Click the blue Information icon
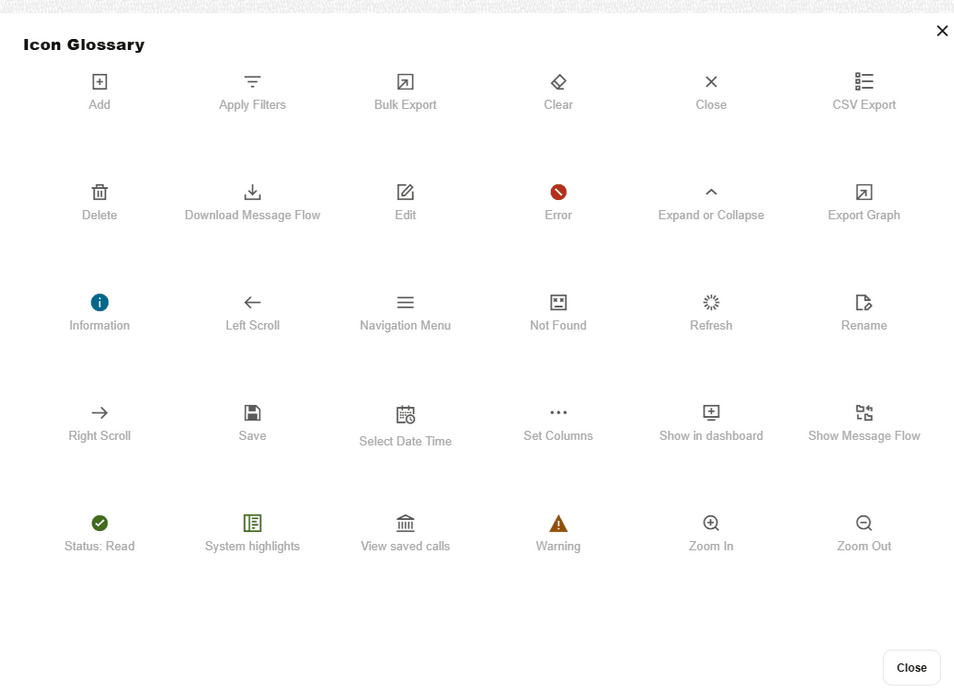This screenshot has width=954, height=688. pyautogui.click(x=99, y=302)
